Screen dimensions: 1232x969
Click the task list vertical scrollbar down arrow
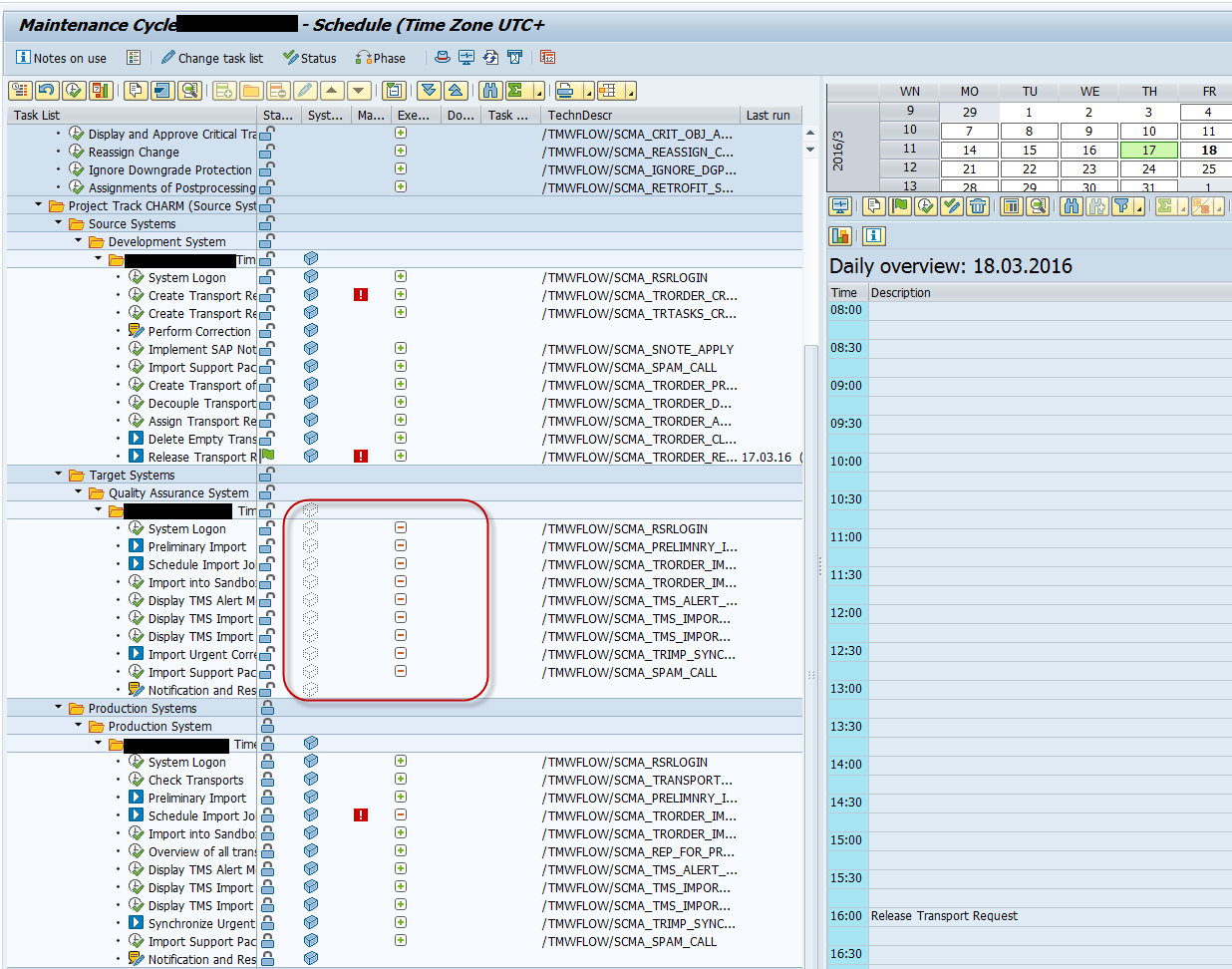tap(810, 150)
